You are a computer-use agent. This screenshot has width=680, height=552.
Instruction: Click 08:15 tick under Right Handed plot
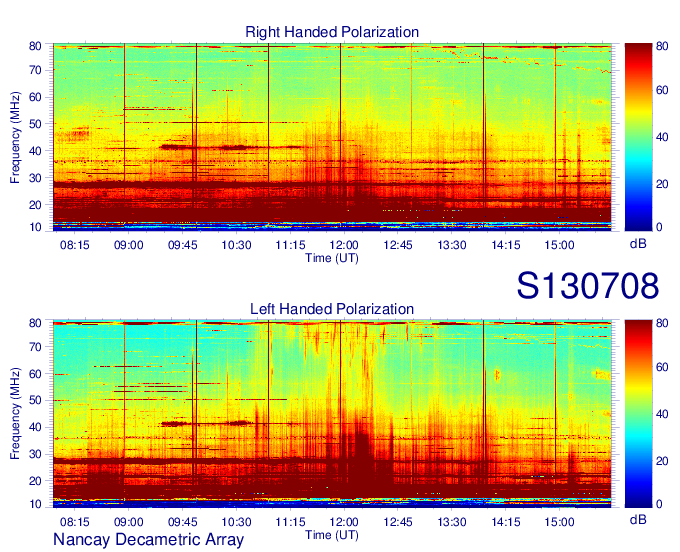(75, 245)
